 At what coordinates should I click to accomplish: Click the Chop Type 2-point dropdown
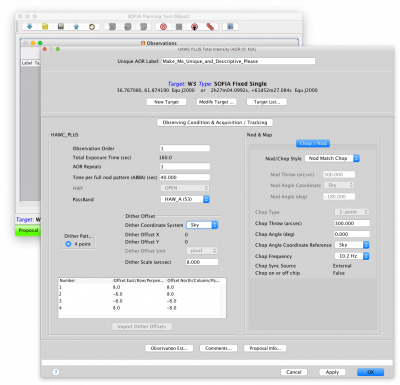tap(352, 212)
